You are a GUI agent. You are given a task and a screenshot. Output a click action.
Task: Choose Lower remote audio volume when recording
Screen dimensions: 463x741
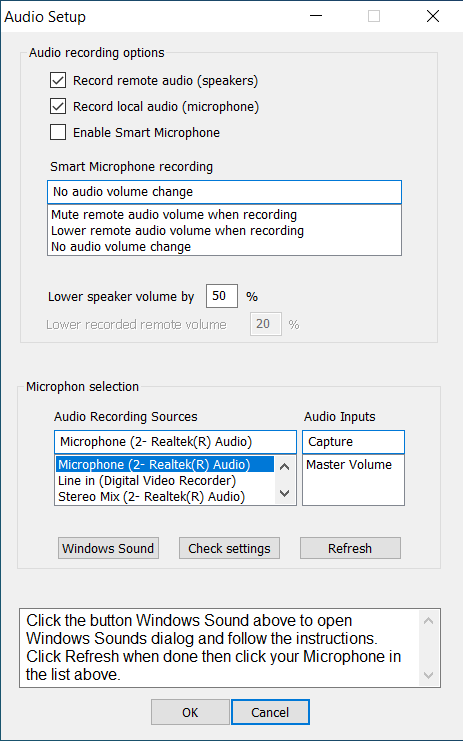[x=177, y=231]
